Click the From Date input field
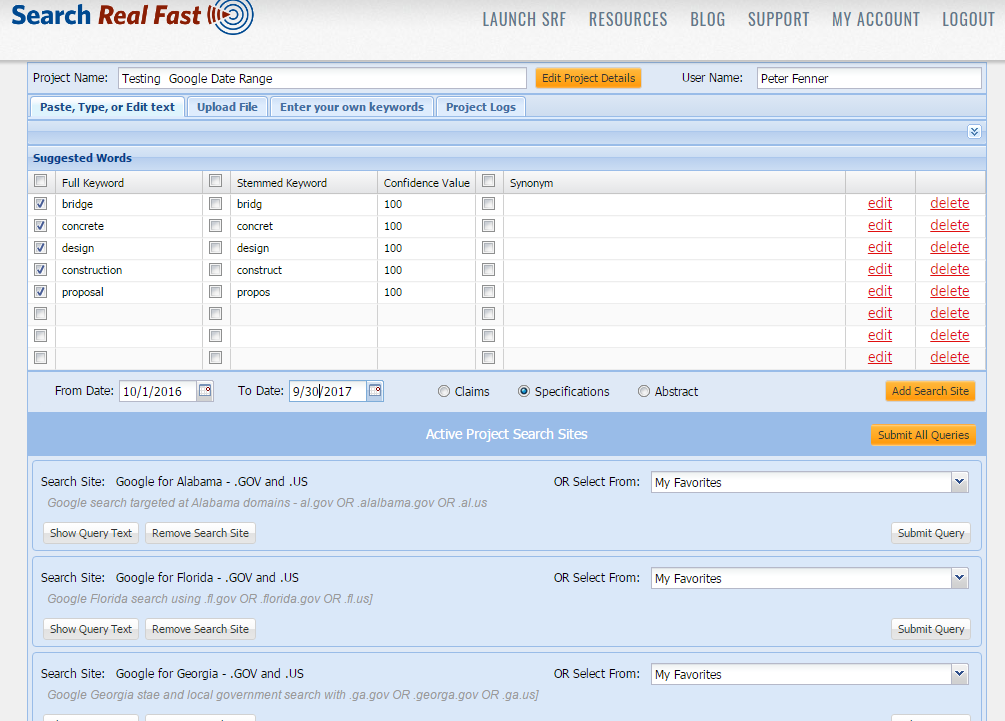 click(x=158, y=391)
